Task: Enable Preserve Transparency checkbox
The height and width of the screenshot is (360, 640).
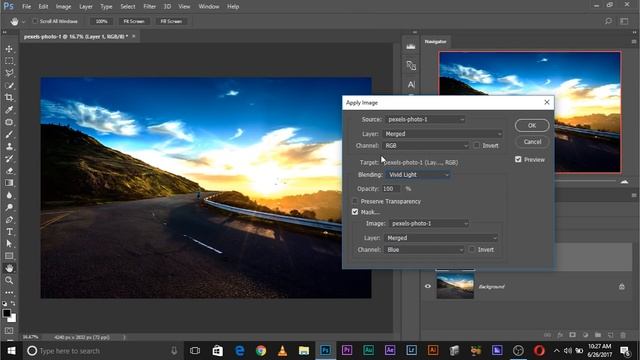Action: pyautogui.click(x=355, y=201)
